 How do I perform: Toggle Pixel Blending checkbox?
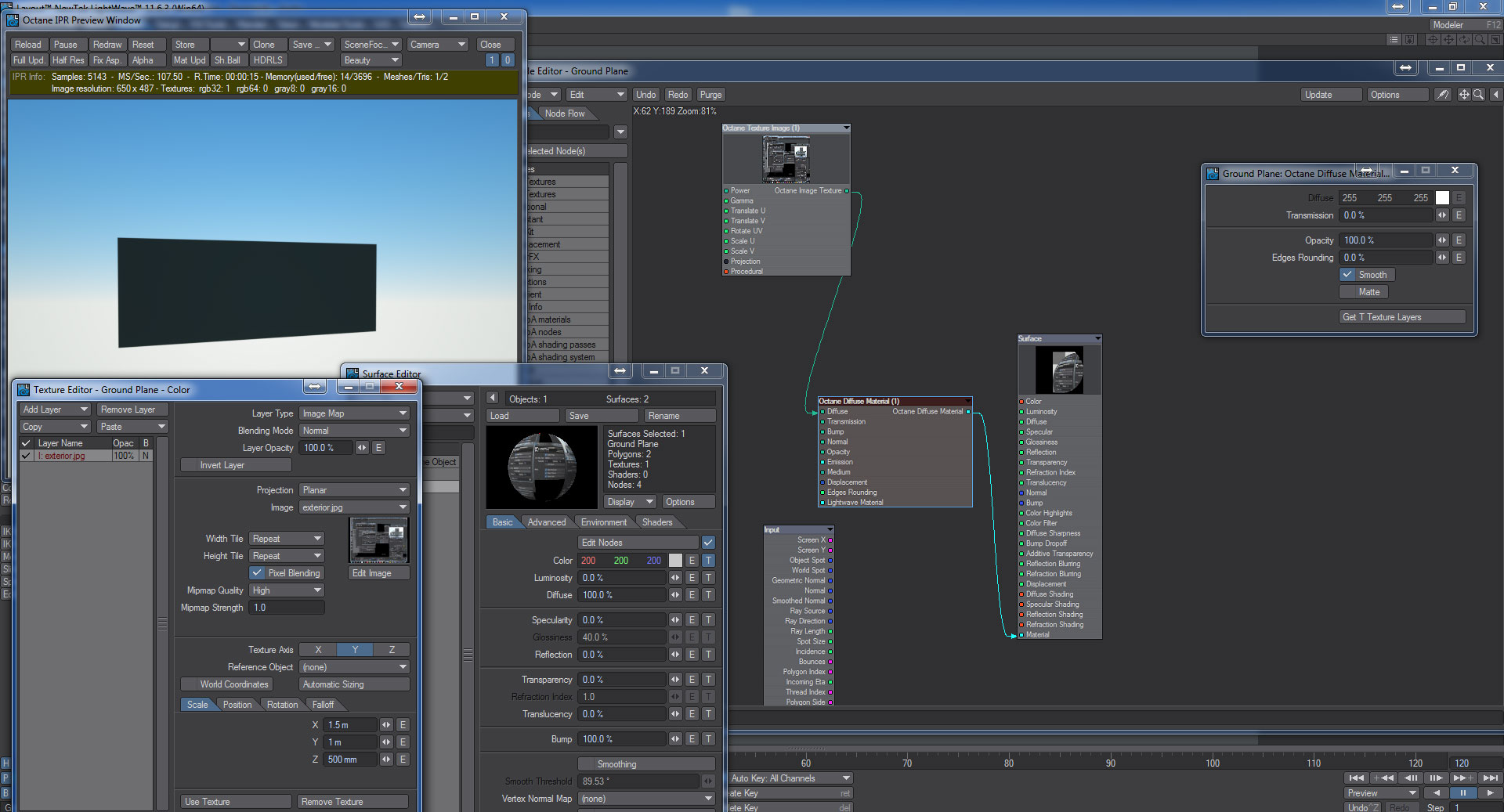(x=257, y=573)
